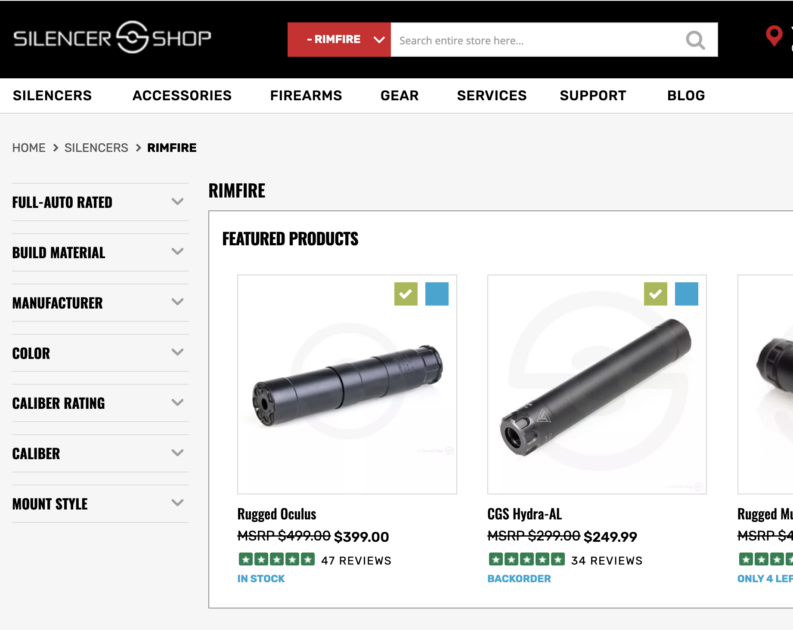Toggle green checkmark on CGS Hydra-AL
This screenshot has height=630, width=793.
tap(655, 294)
